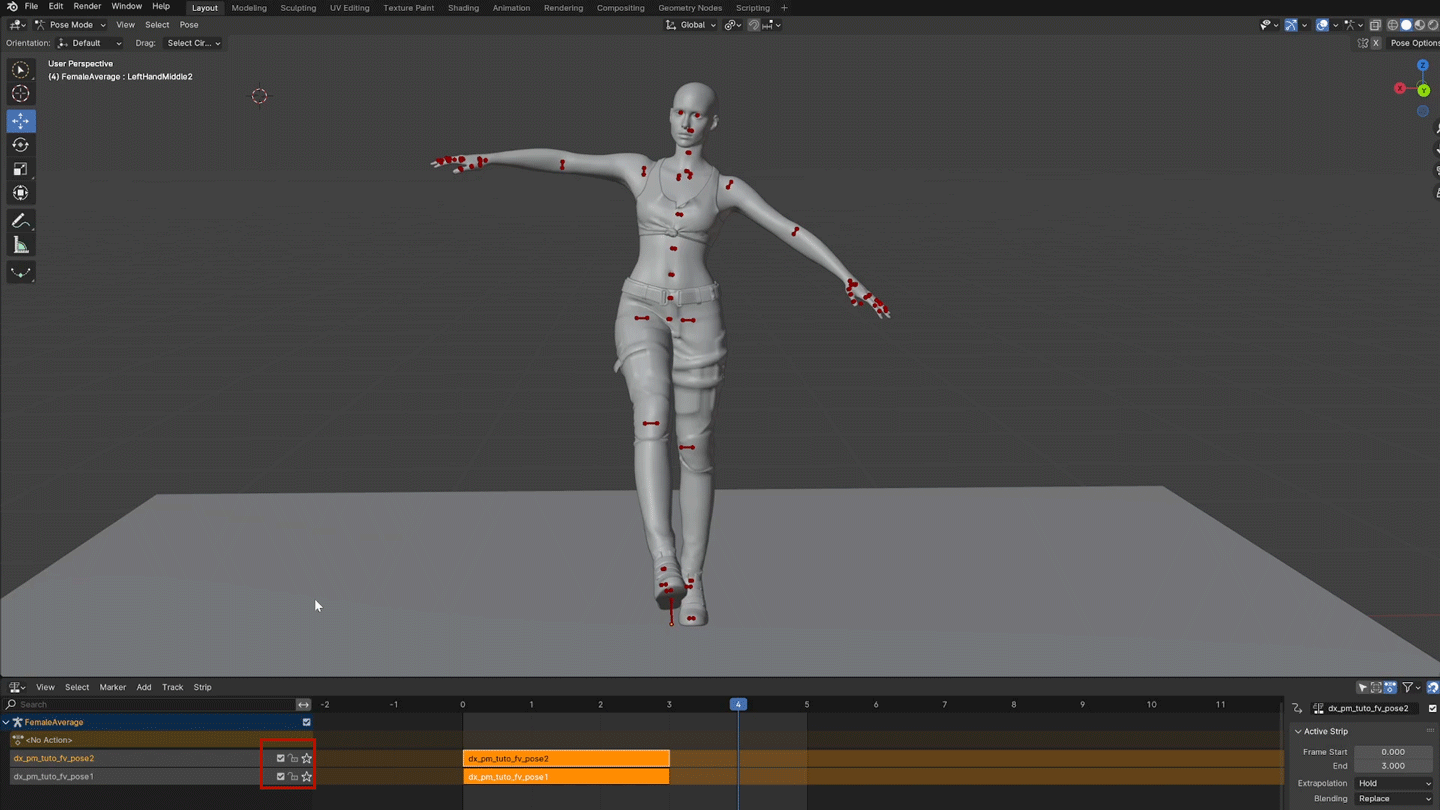Lock the dx_pm_tuto_fv_pose1 track
Image resolution: width=1440 pixels, height=810 pixels.
(293, 777)
